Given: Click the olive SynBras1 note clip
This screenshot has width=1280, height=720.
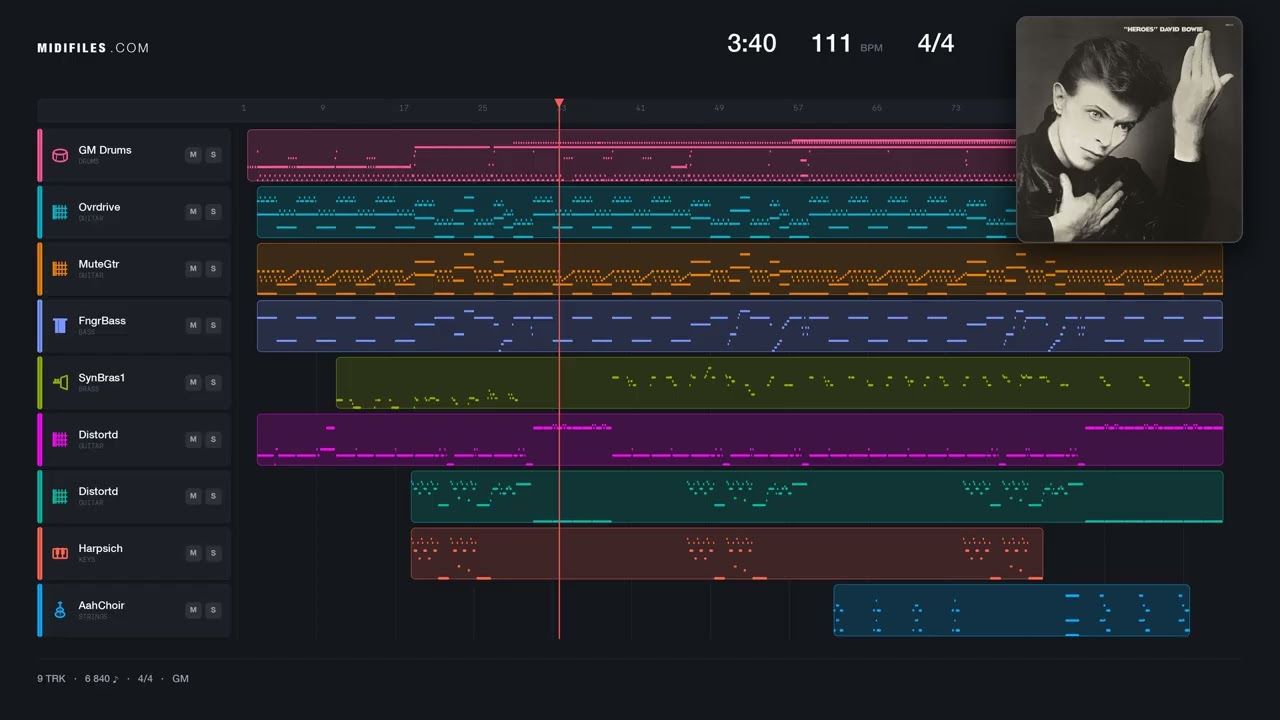Looking at the screenshot, I should (763, 383).
